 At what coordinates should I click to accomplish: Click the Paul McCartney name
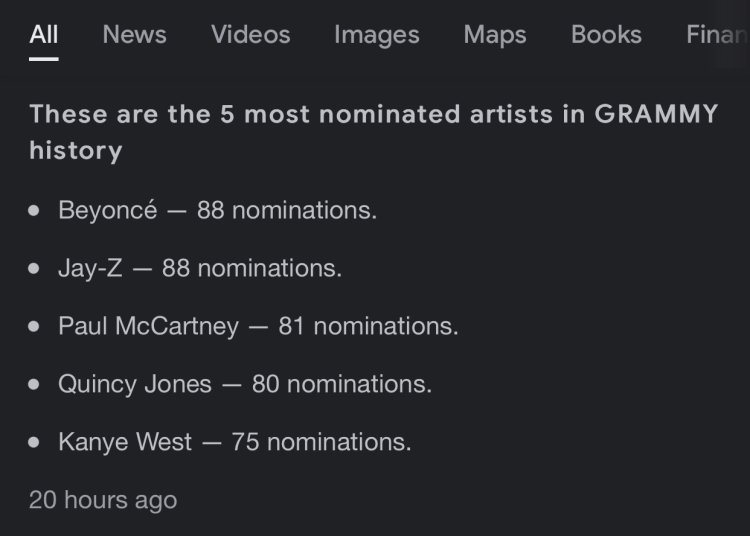[x=148, y=326]
